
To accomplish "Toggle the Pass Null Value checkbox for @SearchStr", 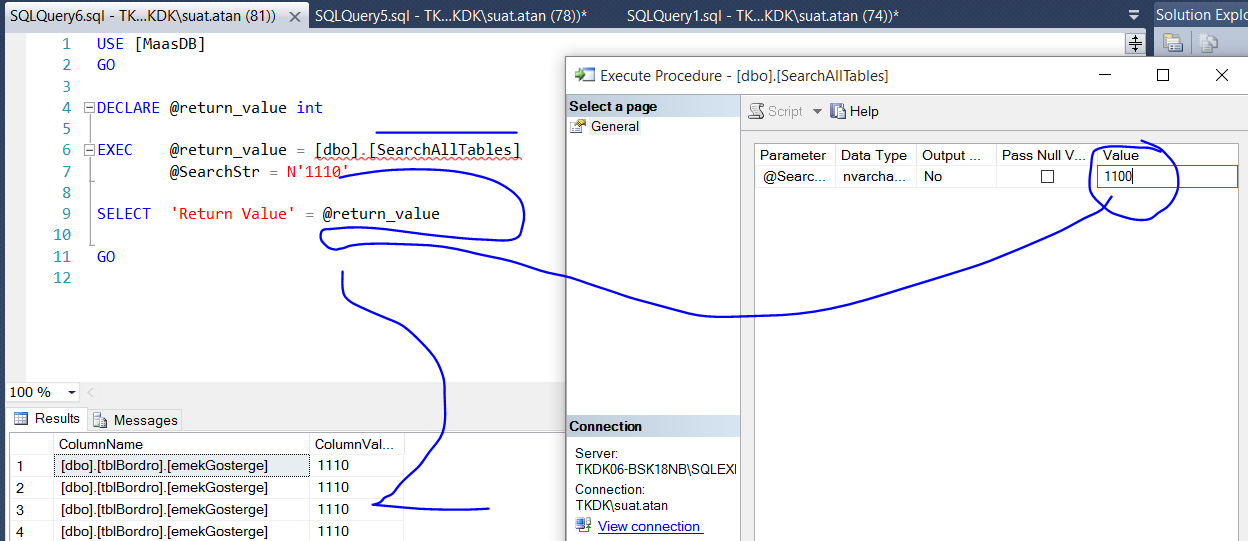I will click(1047, 177).
